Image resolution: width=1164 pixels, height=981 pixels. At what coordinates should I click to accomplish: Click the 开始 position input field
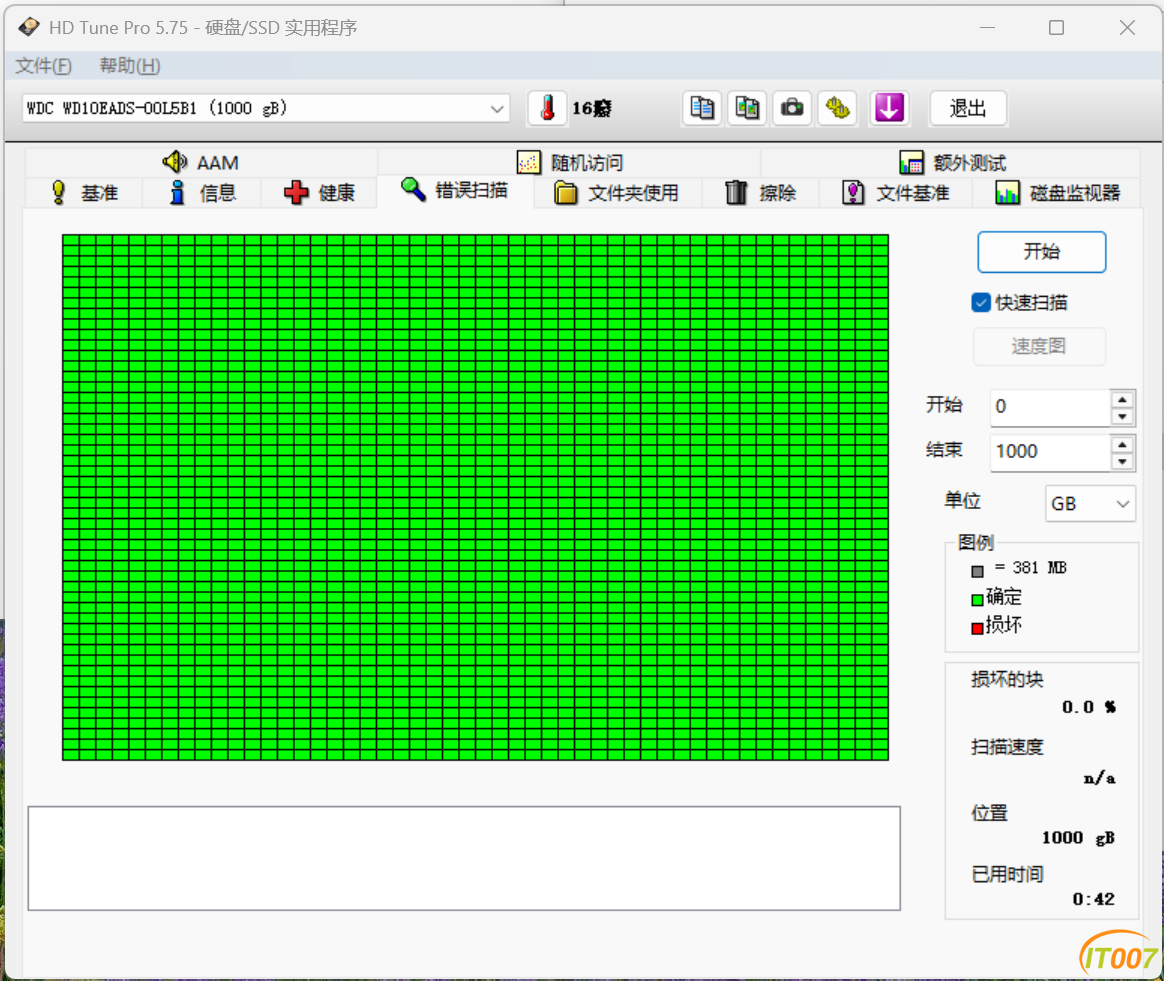pos(1050,408)
